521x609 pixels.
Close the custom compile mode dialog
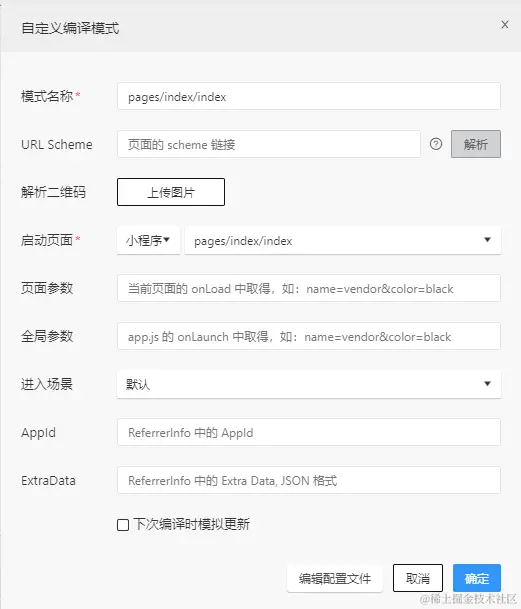tap(504, 24)
